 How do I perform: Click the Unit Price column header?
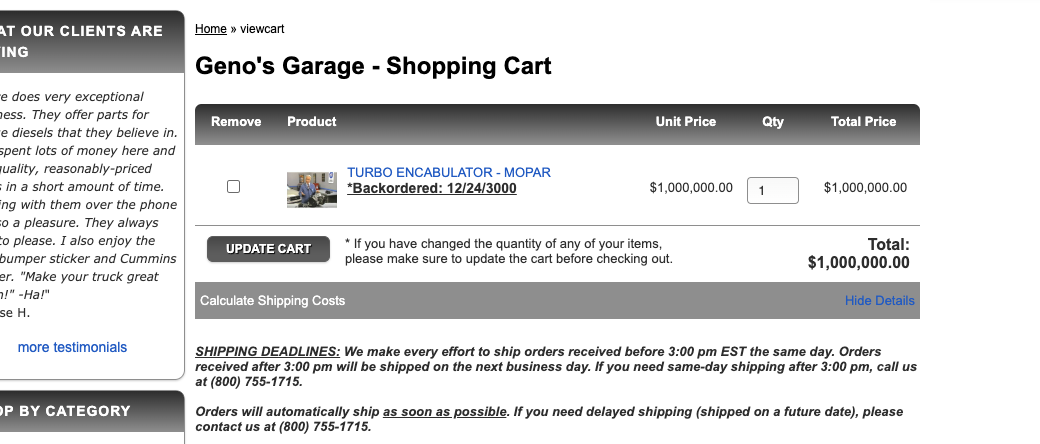coord(686,121)
